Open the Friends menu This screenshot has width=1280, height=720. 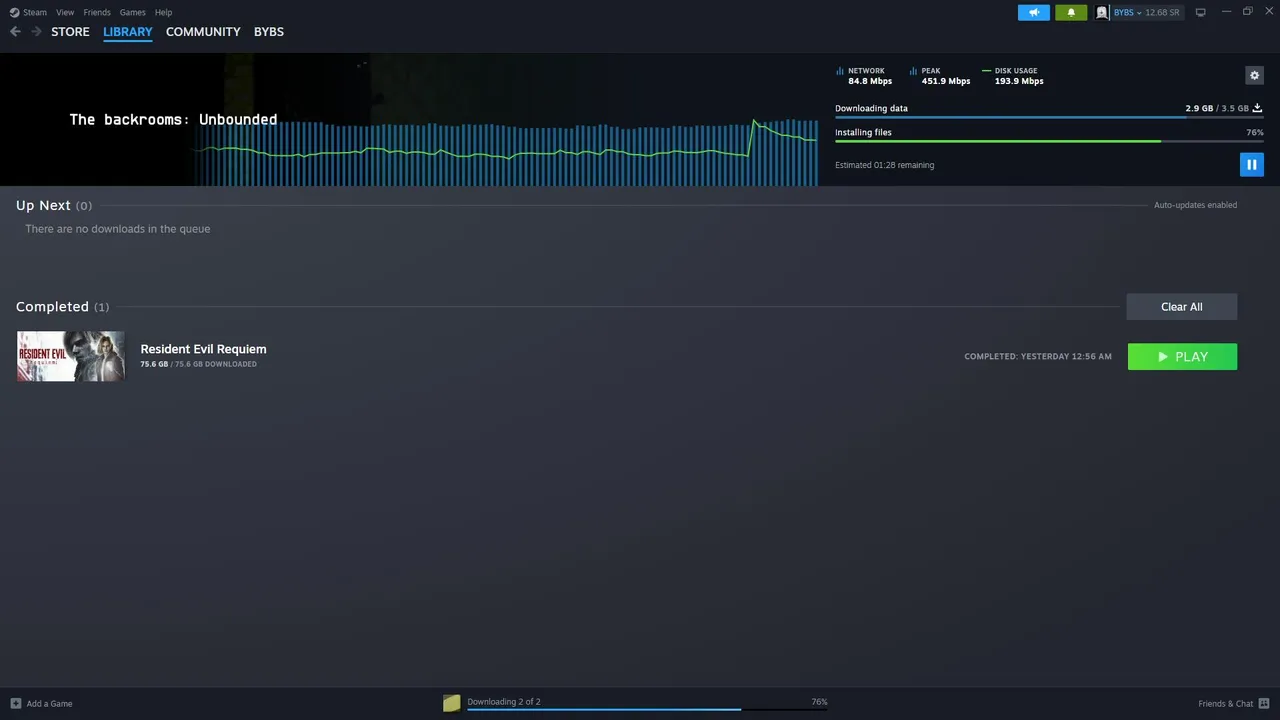97,12
